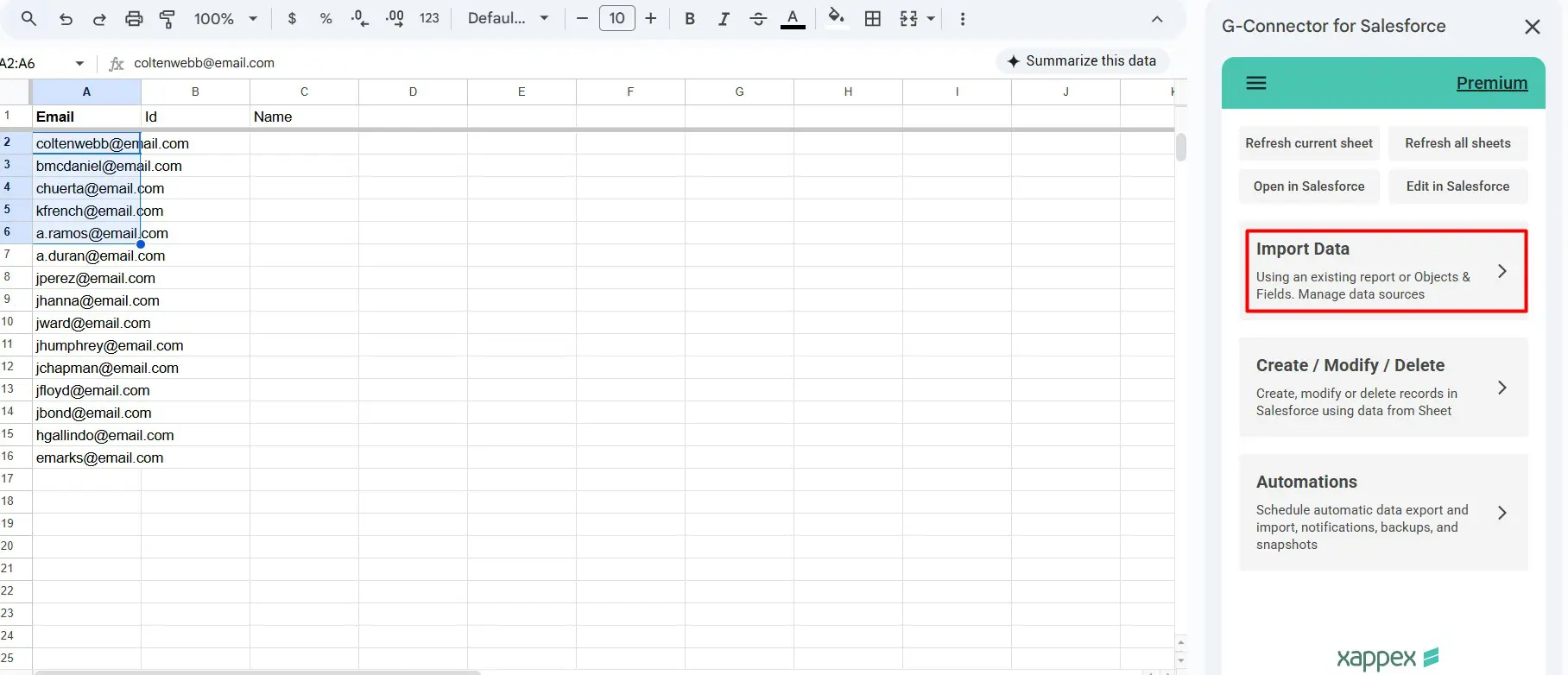
Task: Open the three-dot more options menu
Action: 963,18
